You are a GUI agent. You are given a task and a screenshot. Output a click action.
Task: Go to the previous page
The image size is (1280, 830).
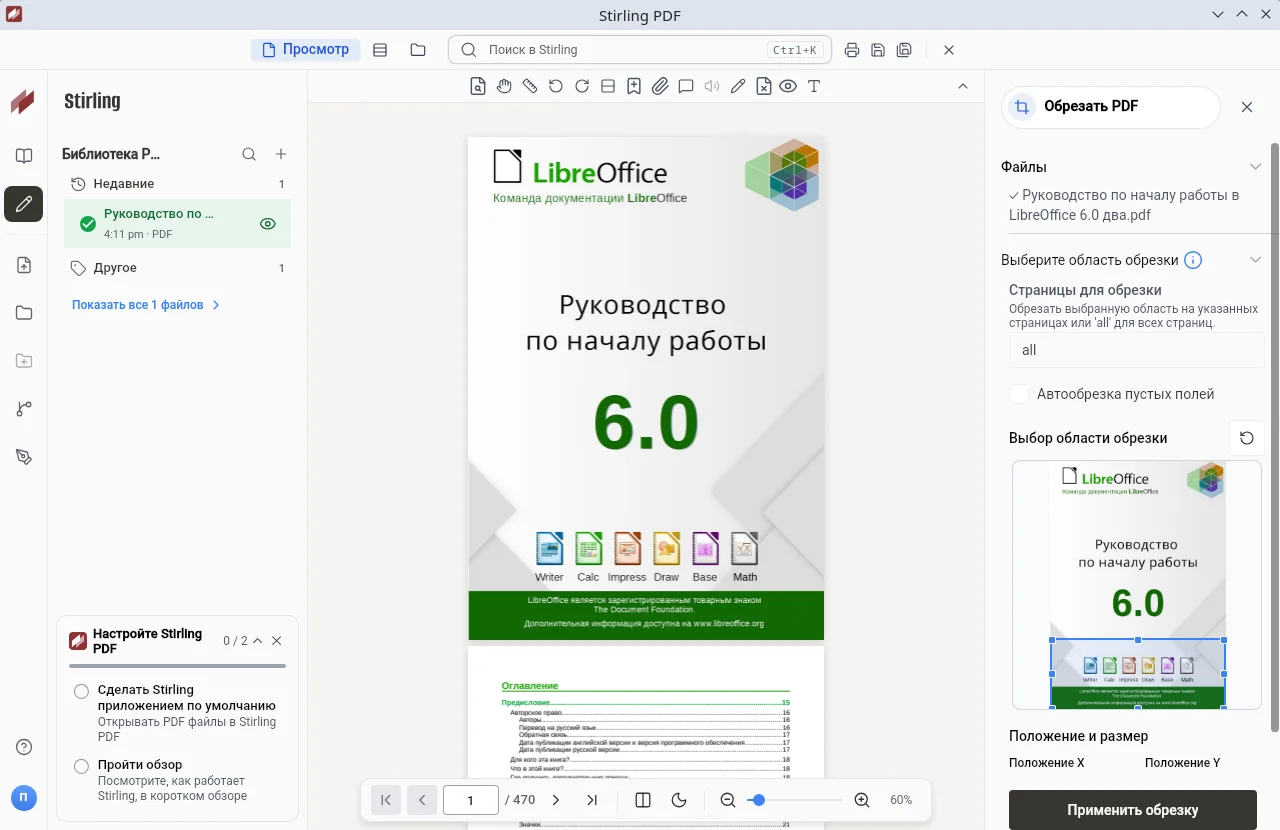click(x=422, y=800)
